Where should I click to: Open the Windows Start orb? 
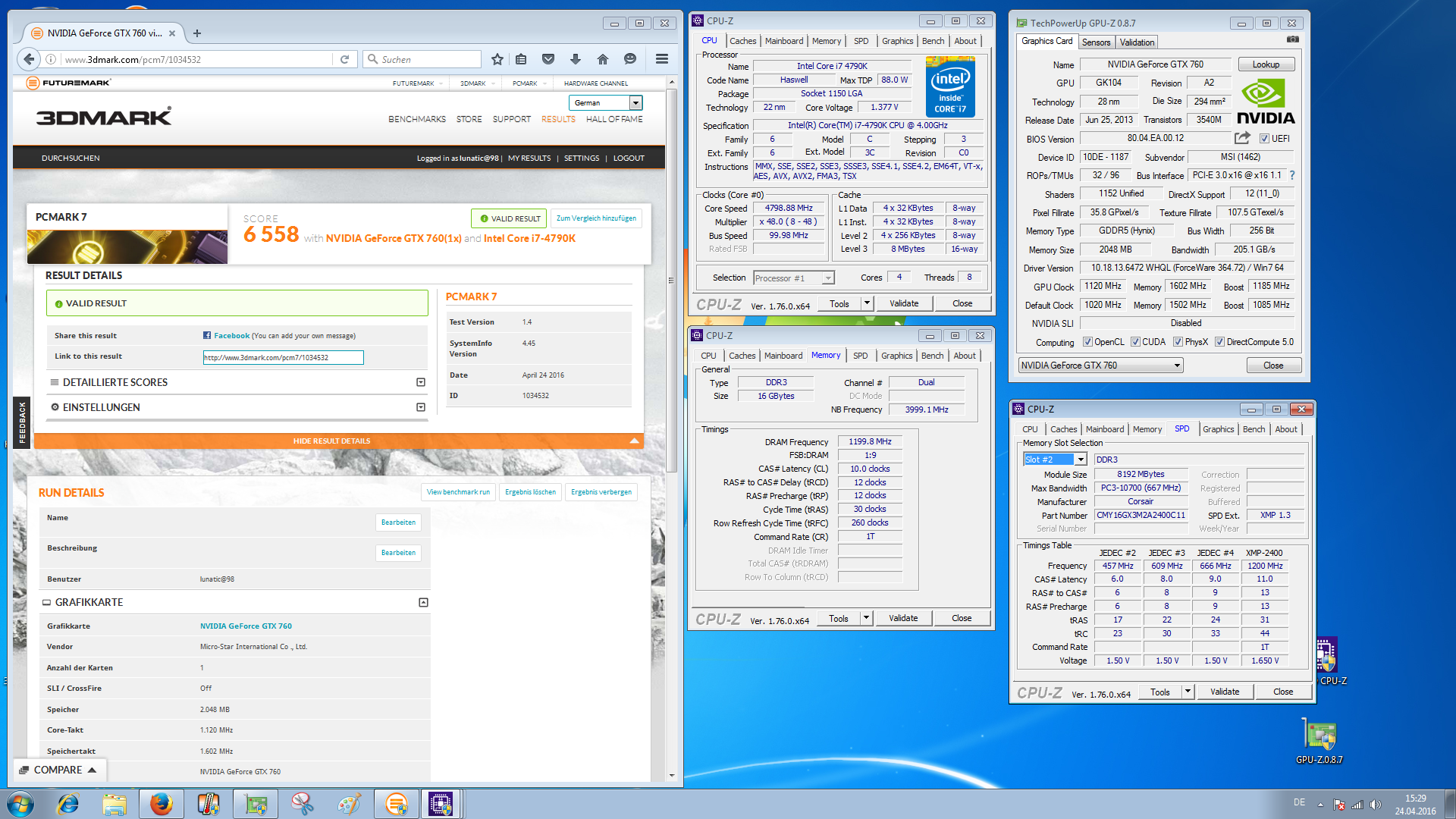pos(20,804)
